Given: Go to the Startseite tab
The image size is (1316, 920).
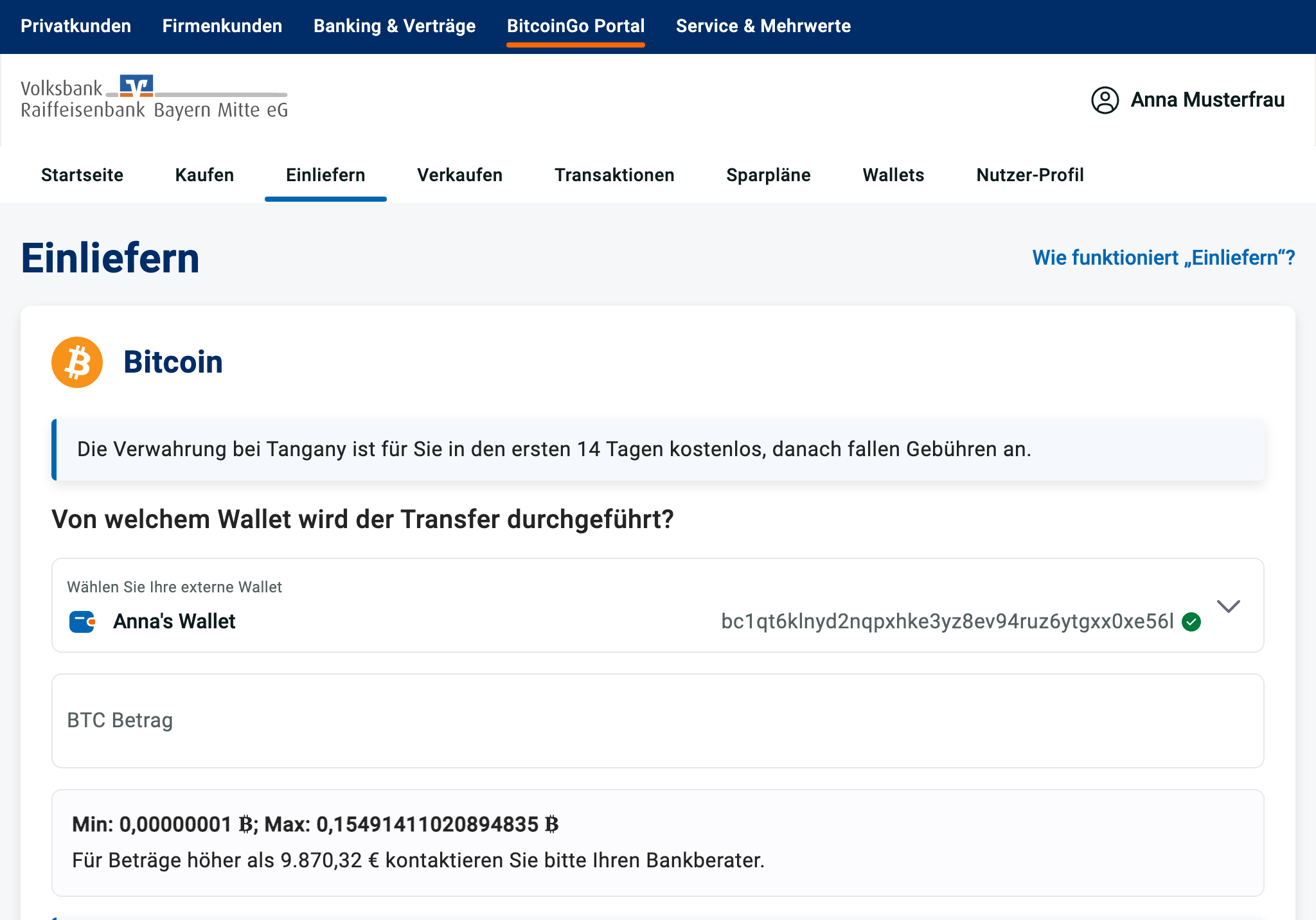Looking at the screenshot, I should [x=82, y=175].
